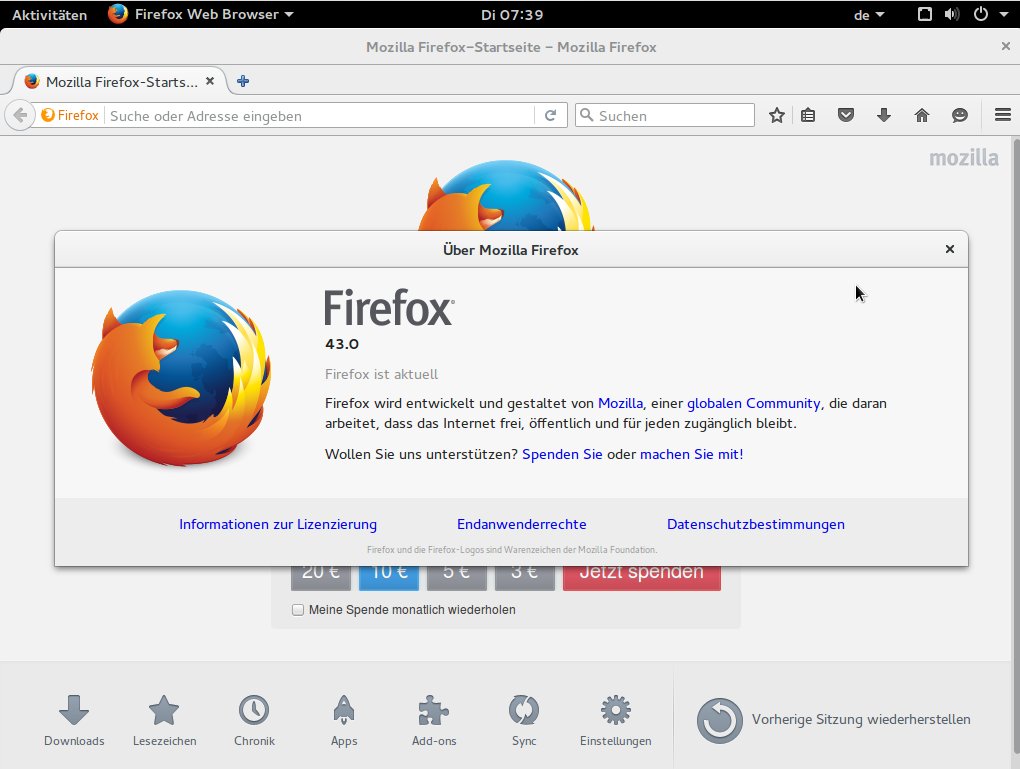Open Chronik history from start page

coord(254,720)
